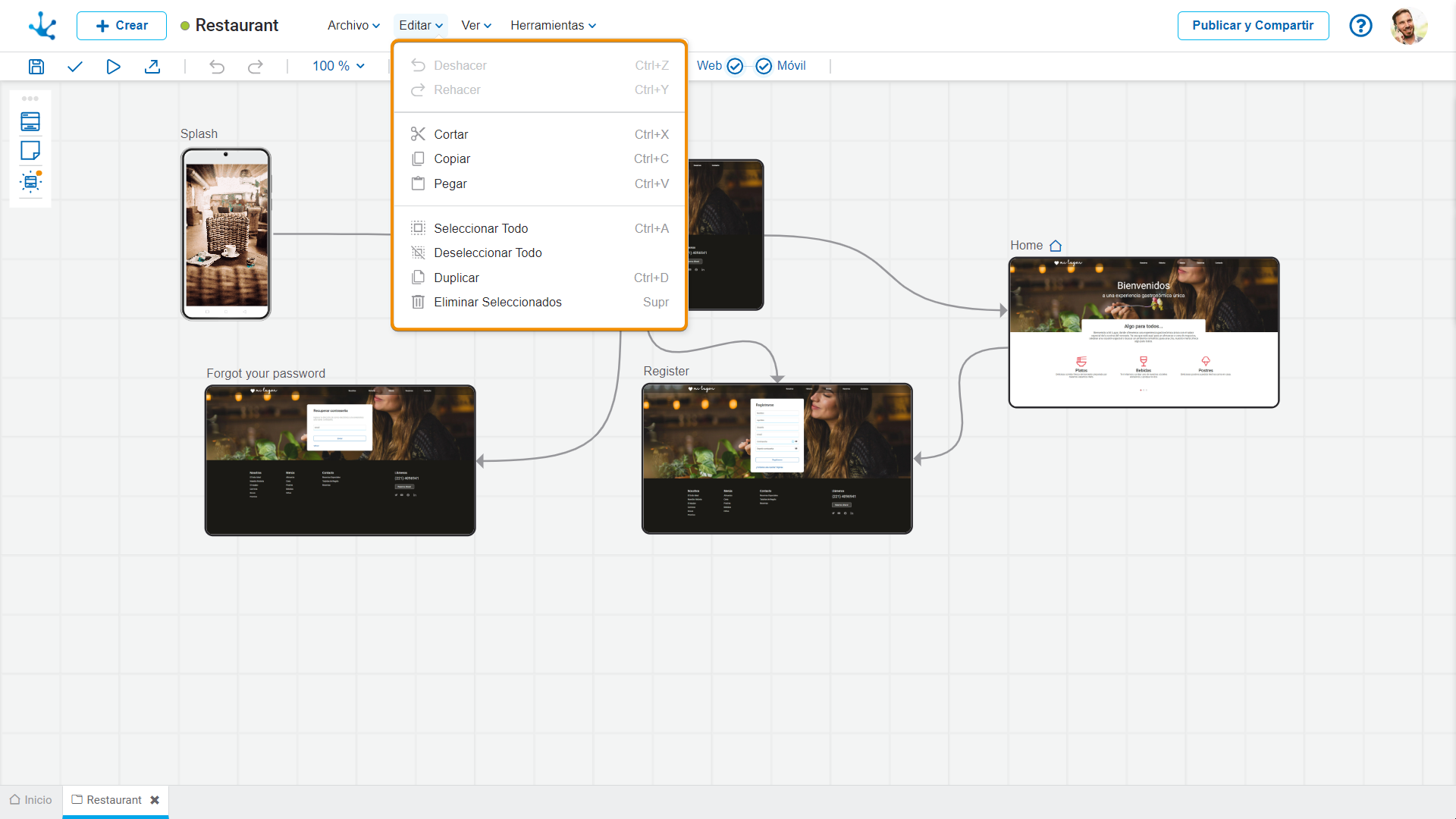Viewport: 1456px width, 819px height.
Task: Expand the 100 % zoom dropdown
Action: coord(338,66)
